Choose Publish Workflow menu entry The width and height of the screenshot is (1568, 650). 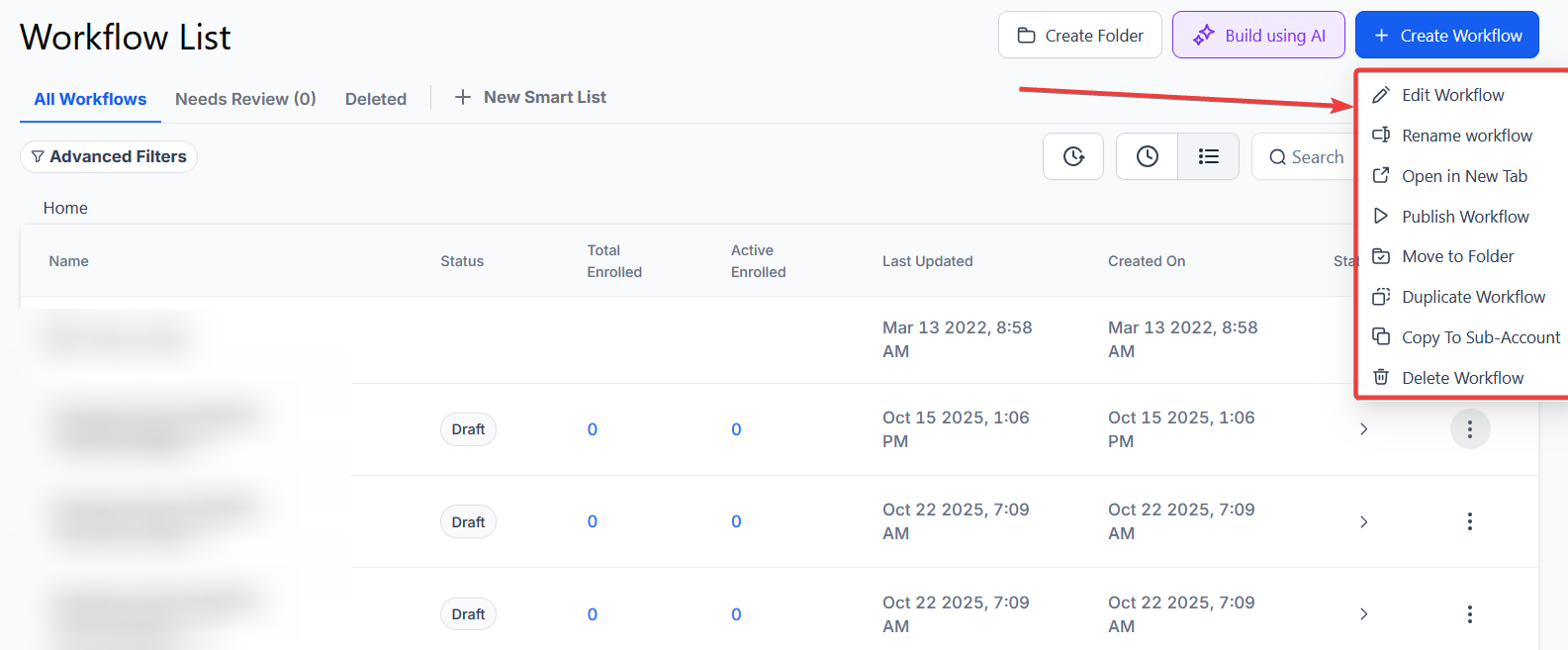click(x=1464, y=217)
